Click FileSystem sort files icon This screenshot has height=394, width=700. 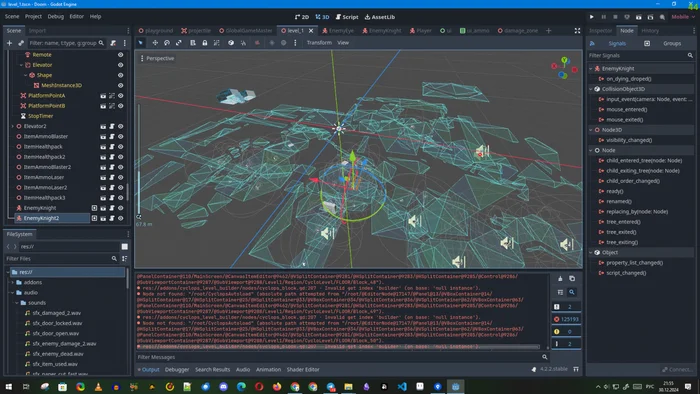(125, 259)
